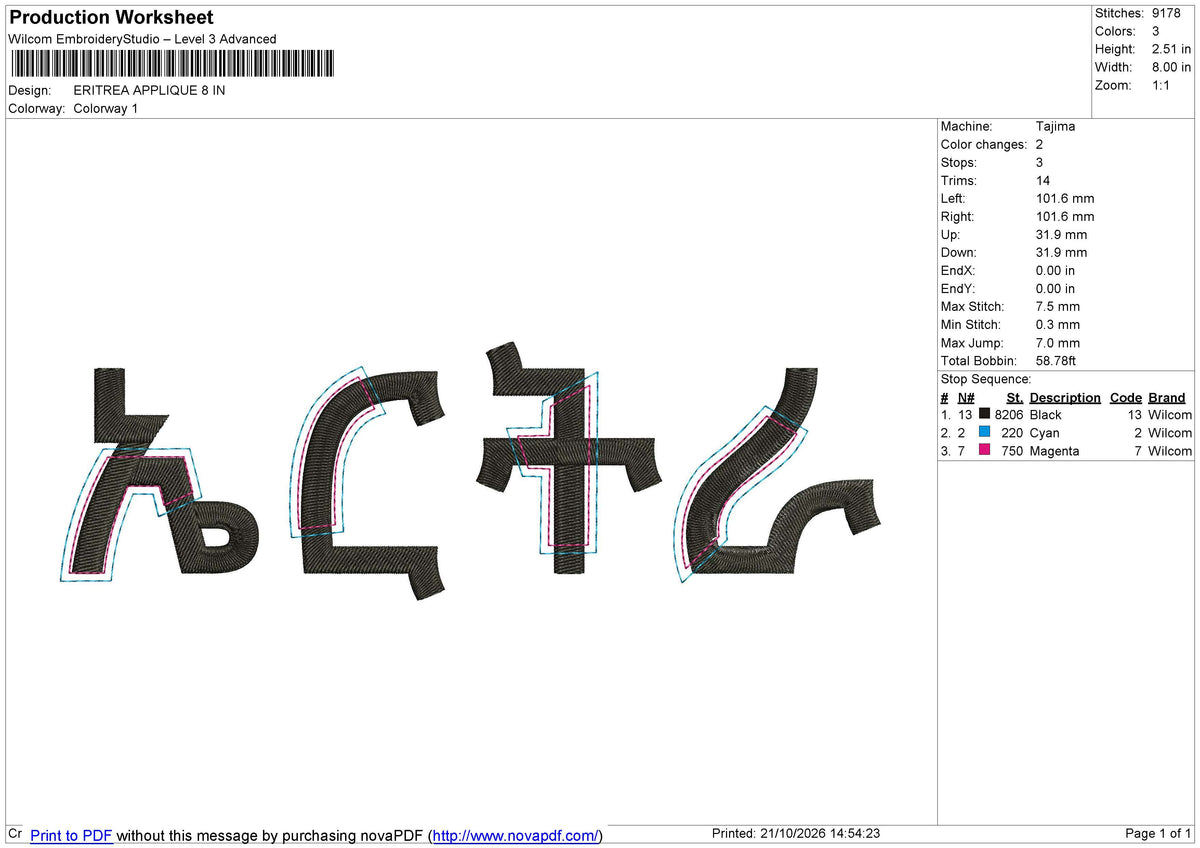Click the Cyan thread color swatch
The width and height of the screenshot is (1200, 848).
[x=985, y=433]
